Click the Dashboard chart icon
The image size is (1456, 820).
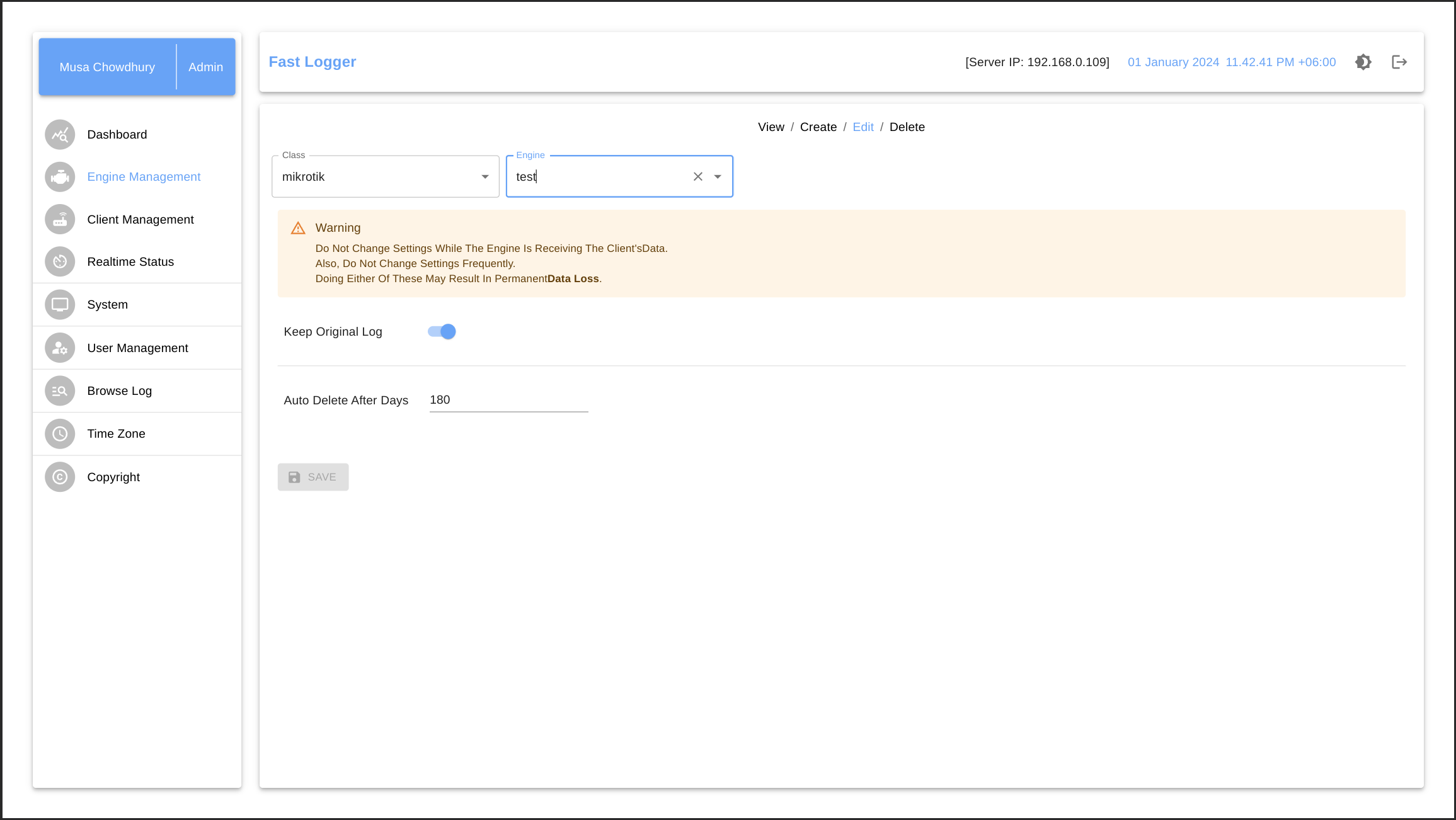[60, 135]
